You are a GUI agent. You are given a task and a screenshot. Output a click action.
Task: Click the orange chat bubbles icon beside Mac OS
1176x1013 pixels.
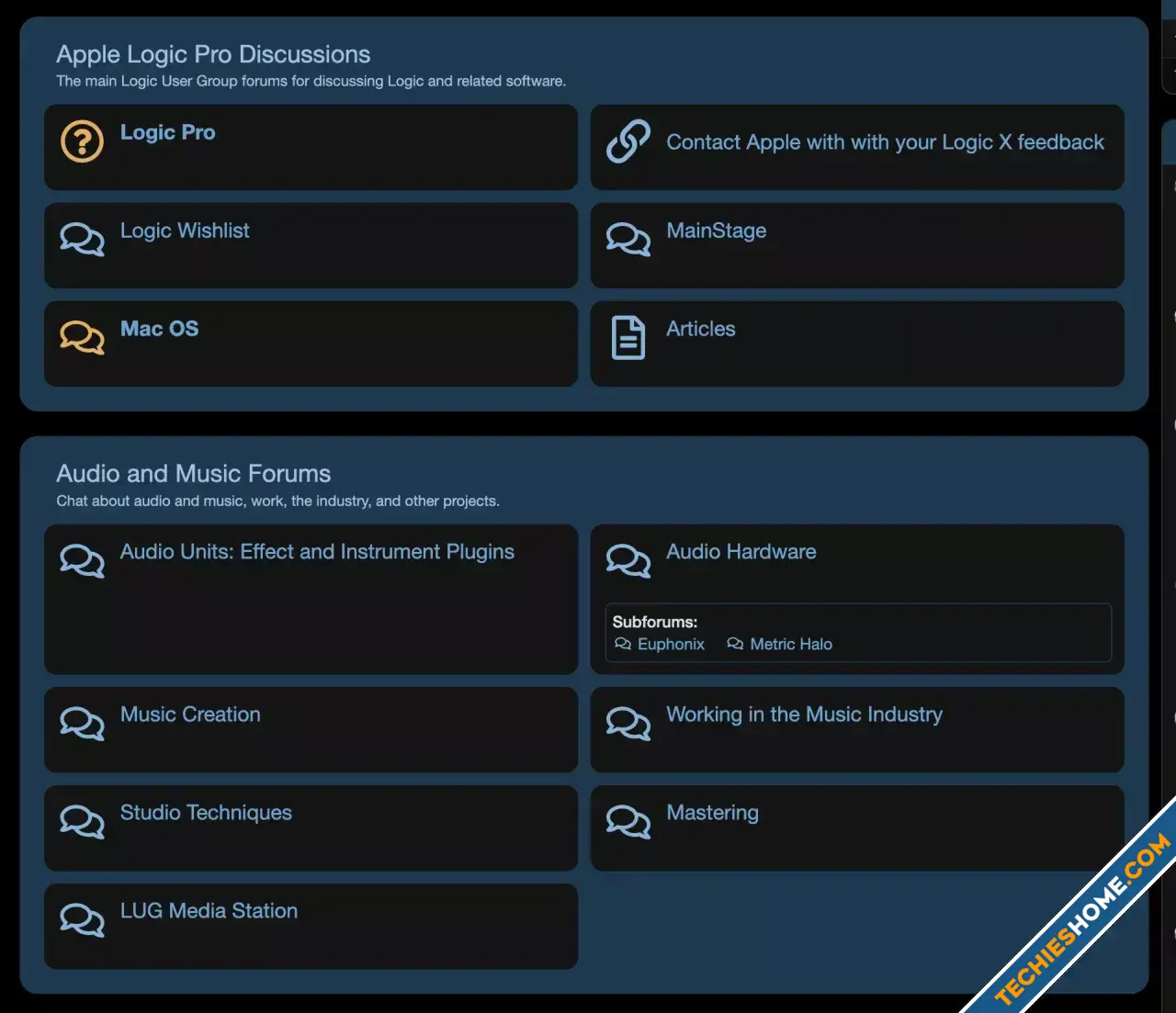[82, 338]
